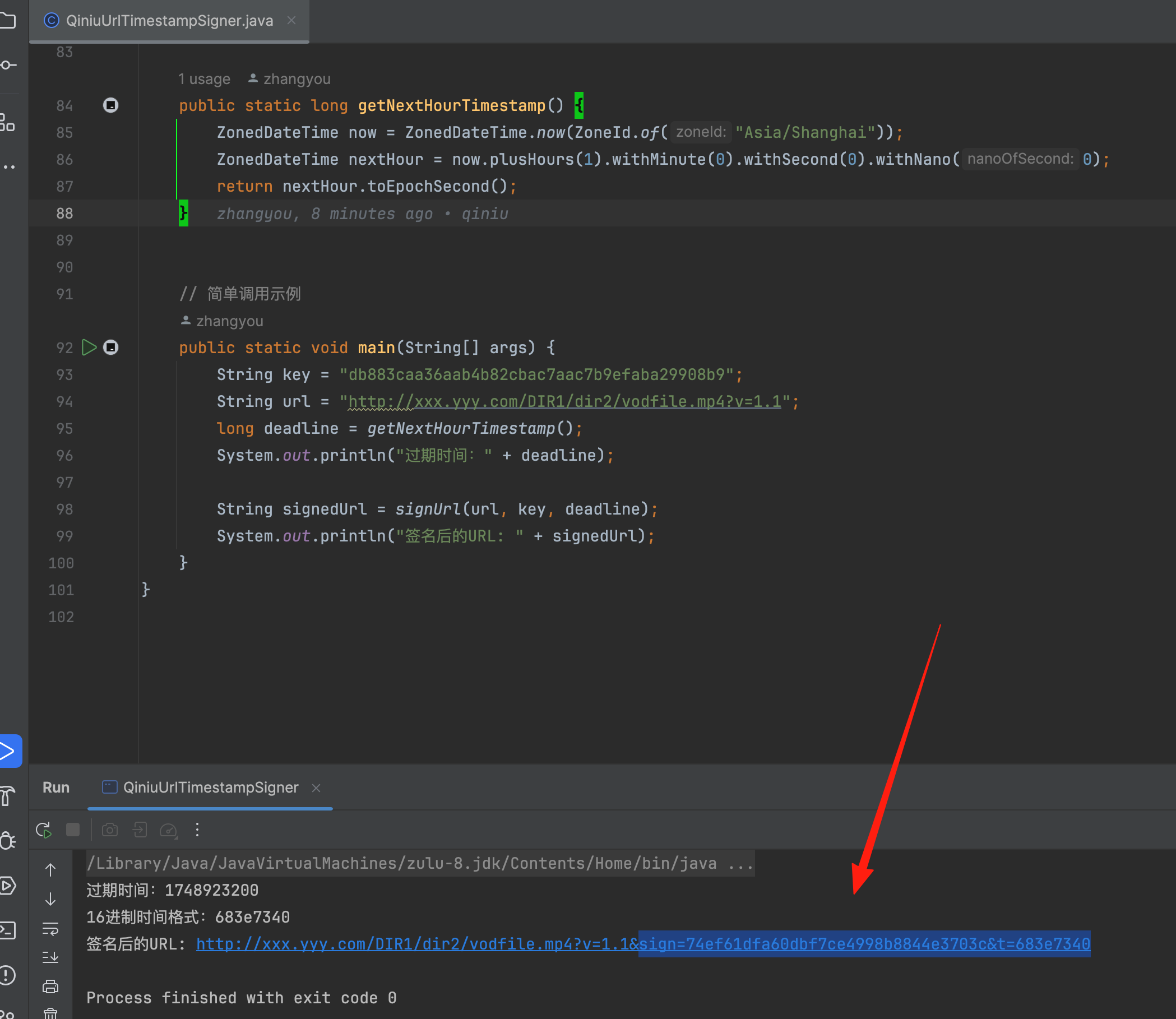Open the Commit tool window
The width and height of the screenshot is (1176, 1019).
pyautogui.click(x=8, y=65)
